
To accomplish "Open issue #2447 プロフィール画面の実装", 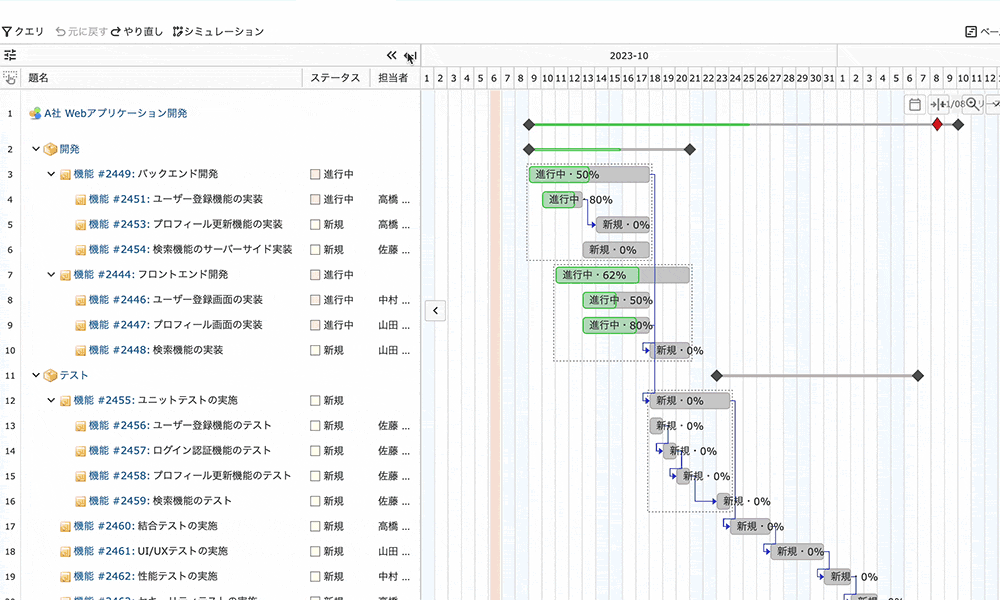I will tap(175, 325).
